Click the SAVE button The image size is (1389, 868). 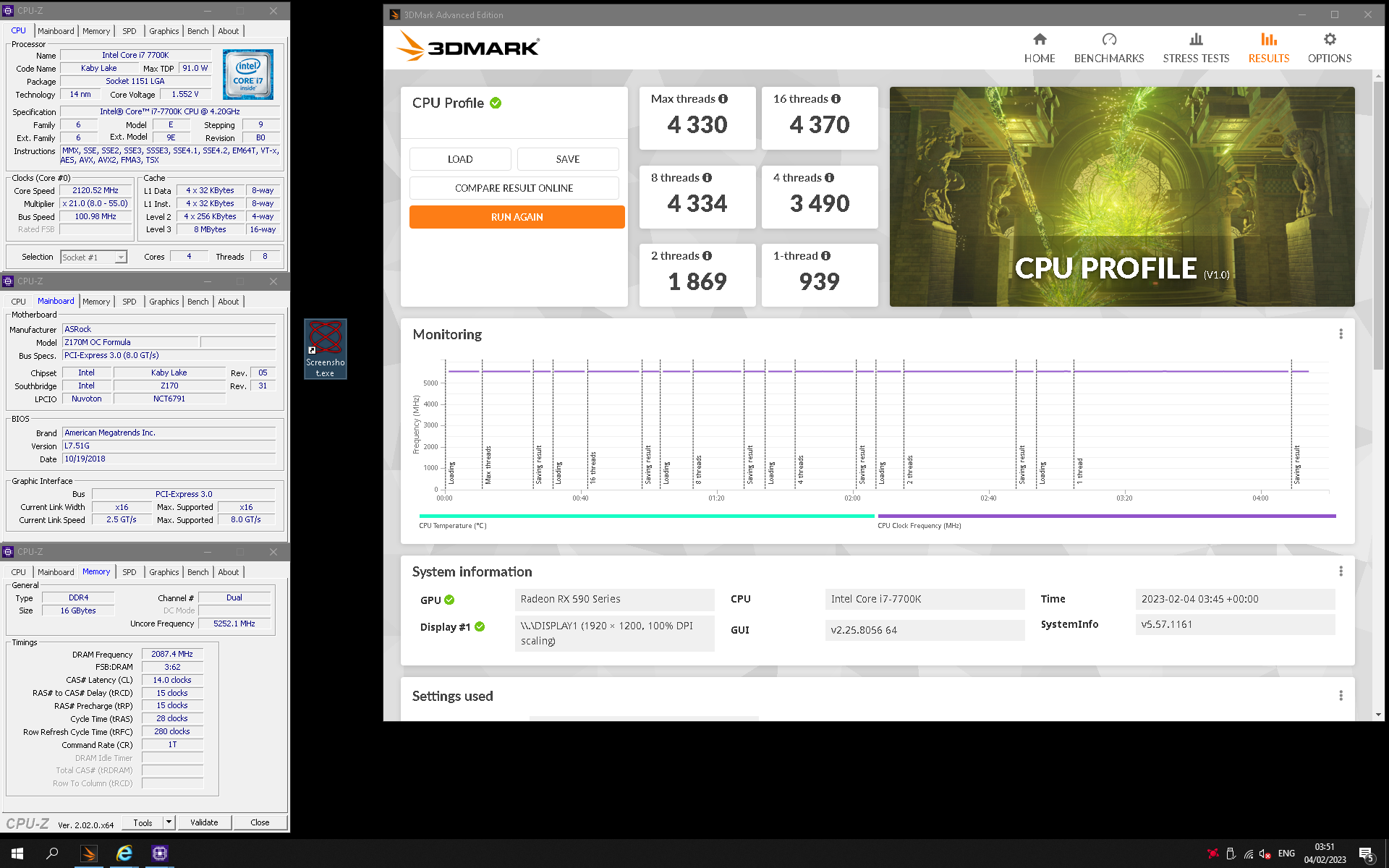(x=568, y=159)
